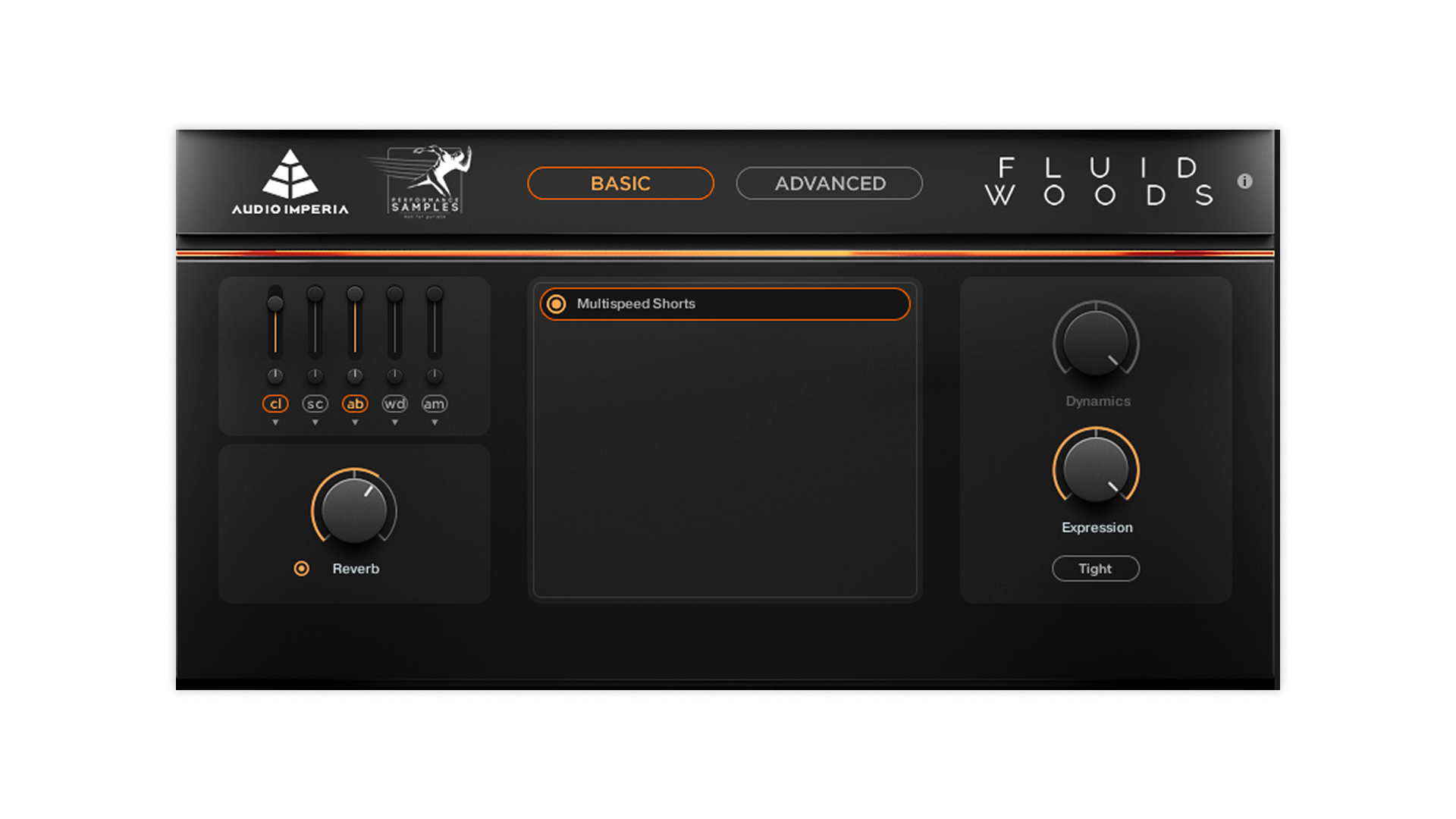Click the Dynamics knob

(1096, 342)
